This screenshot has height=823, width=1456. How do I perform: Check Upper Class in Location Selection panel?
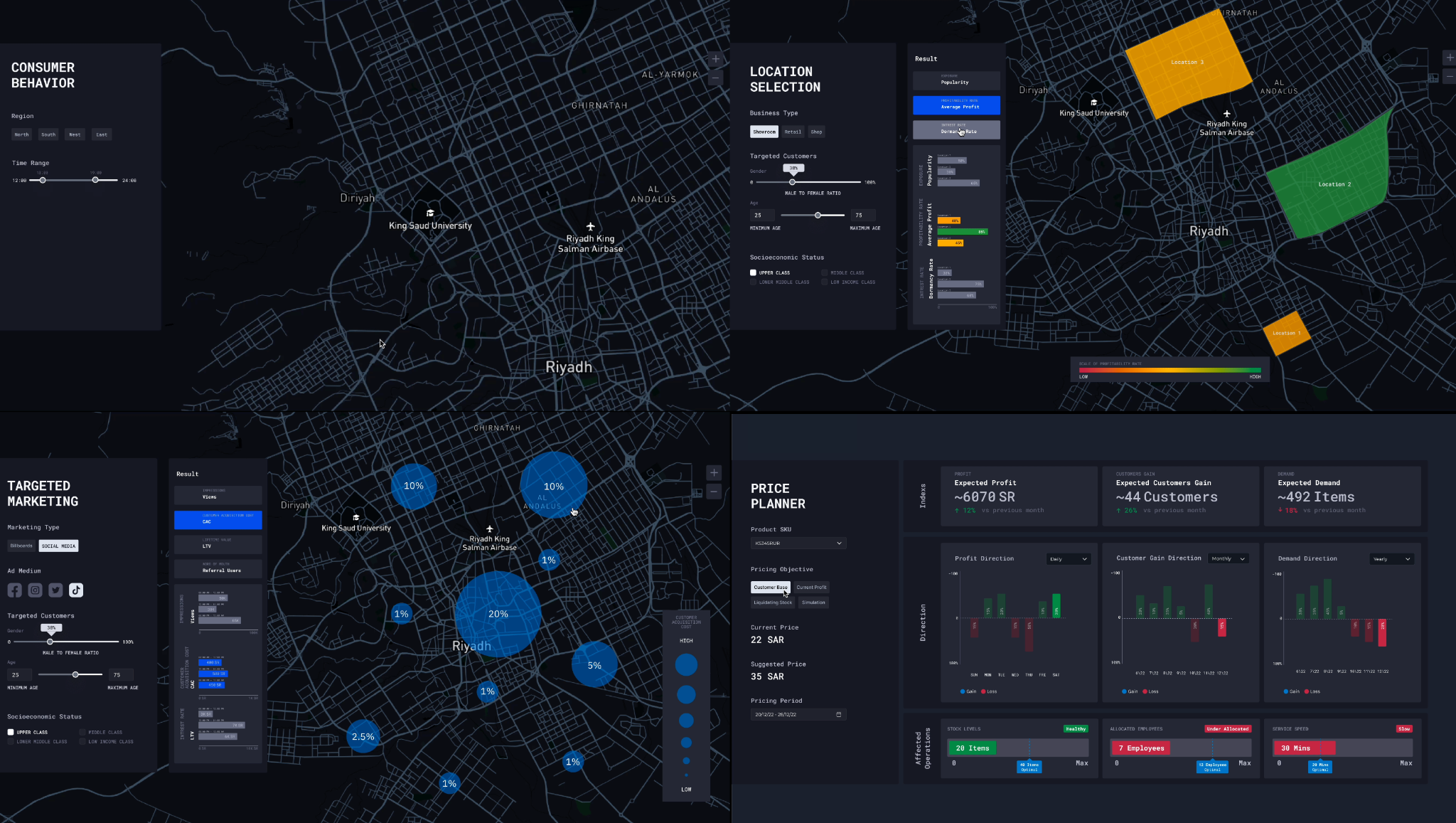[x=753, y=272]
